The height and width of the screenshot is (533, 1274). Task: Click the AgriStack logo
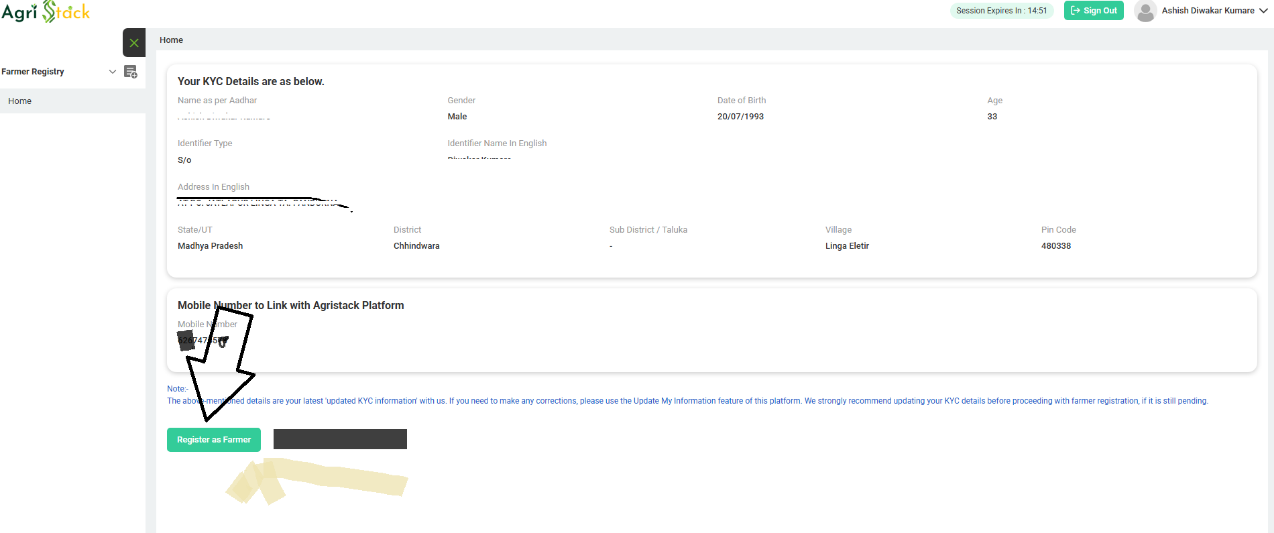(46, 12)
